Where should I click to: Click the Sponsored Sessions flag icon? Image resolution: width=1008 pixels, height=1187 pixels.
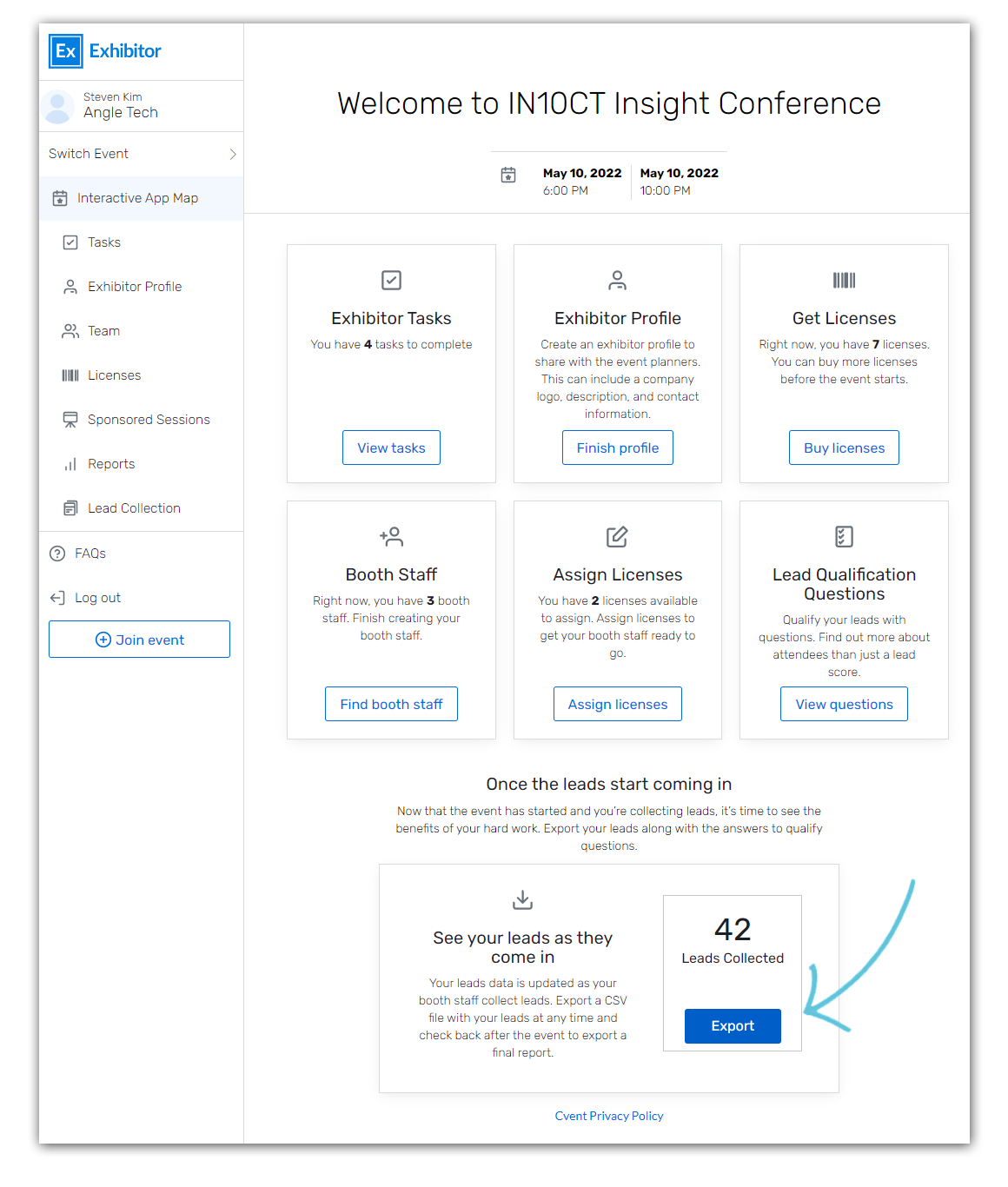(70, 420)
